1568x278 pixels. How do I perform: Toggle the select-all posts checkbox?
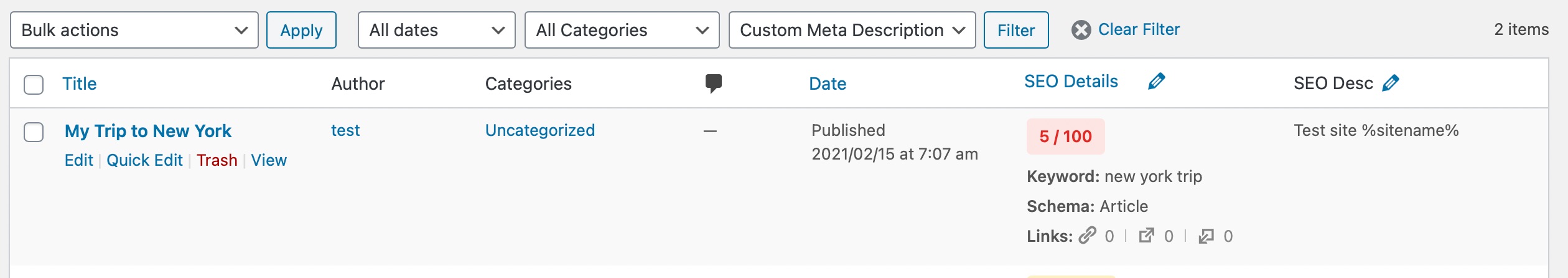coord(34,84)
